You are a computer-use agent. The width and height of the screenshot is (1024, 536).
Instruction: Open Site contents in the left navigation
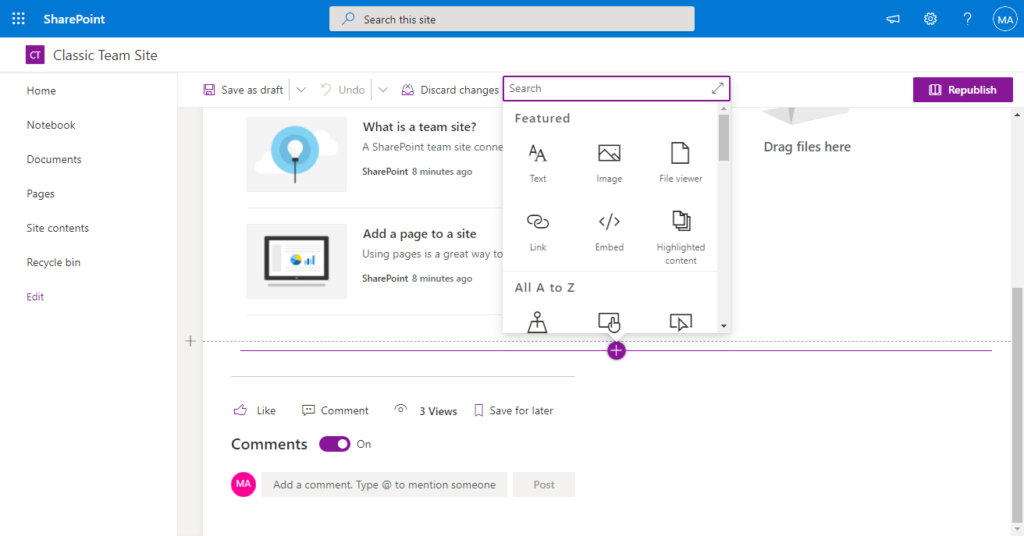click(57, 228)
